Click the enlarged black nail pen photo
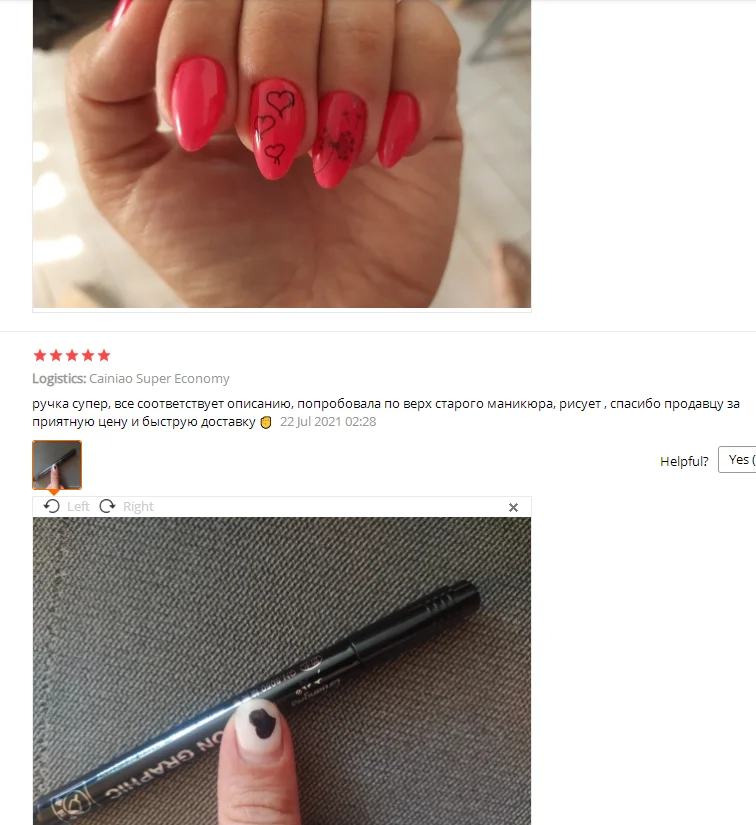This screenshot has width=756, height=825. pos(281,671)
